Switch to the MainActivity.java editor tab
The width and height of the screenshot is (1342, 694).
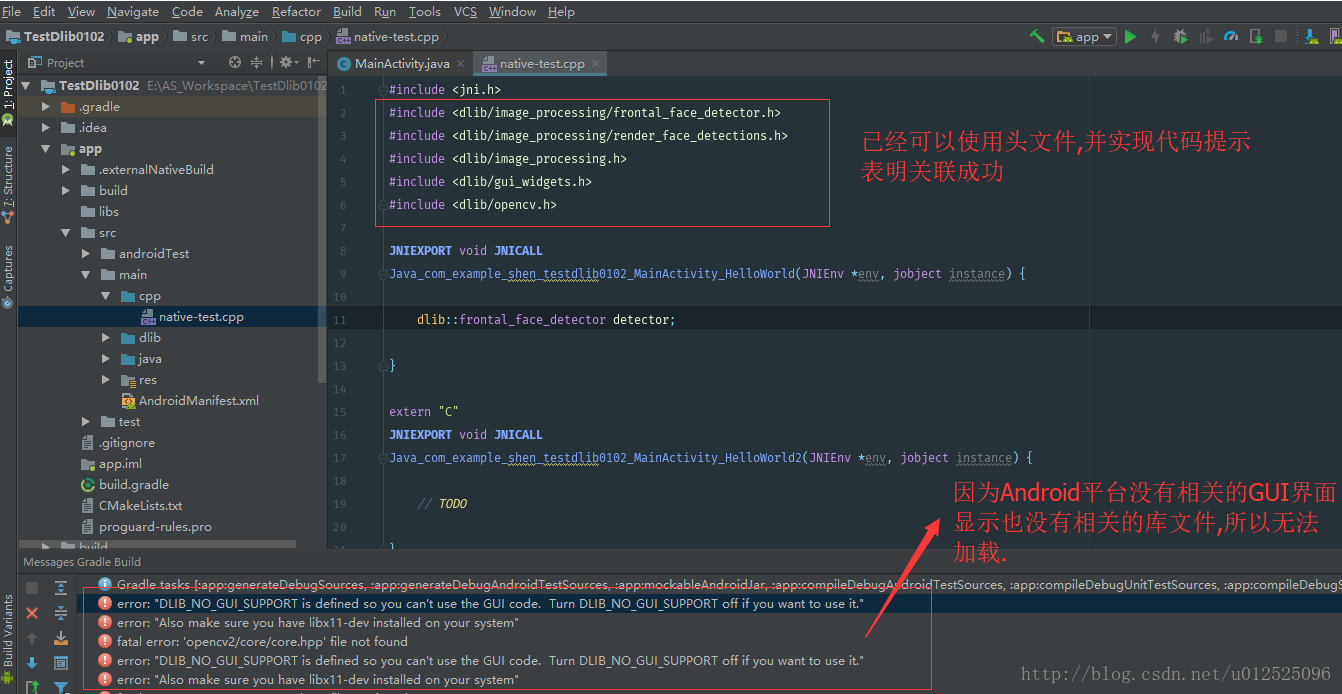coord(401,64)
